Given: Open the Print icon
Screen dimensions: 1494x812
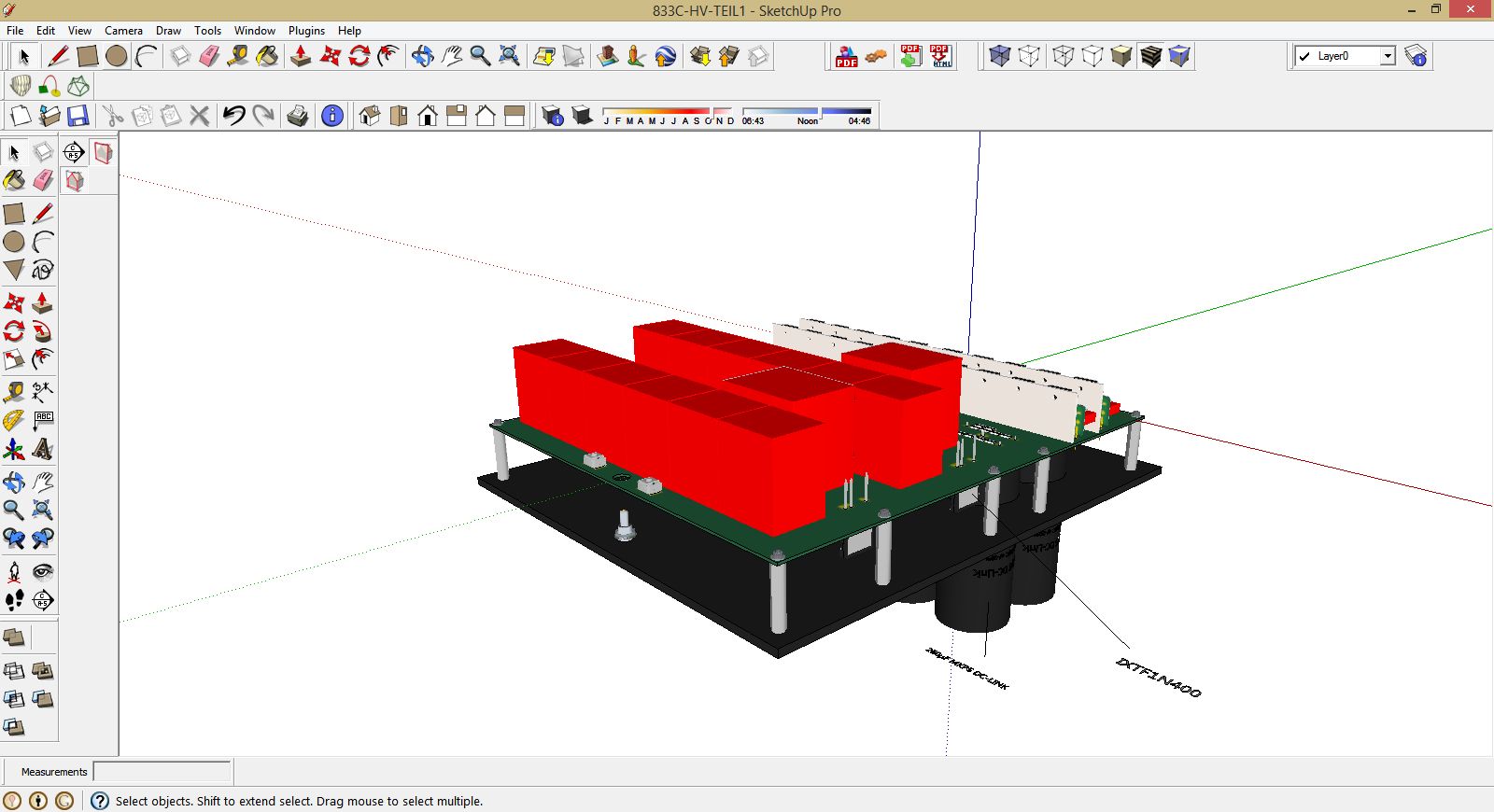Looking at the screenshot, I should point(298,116).
